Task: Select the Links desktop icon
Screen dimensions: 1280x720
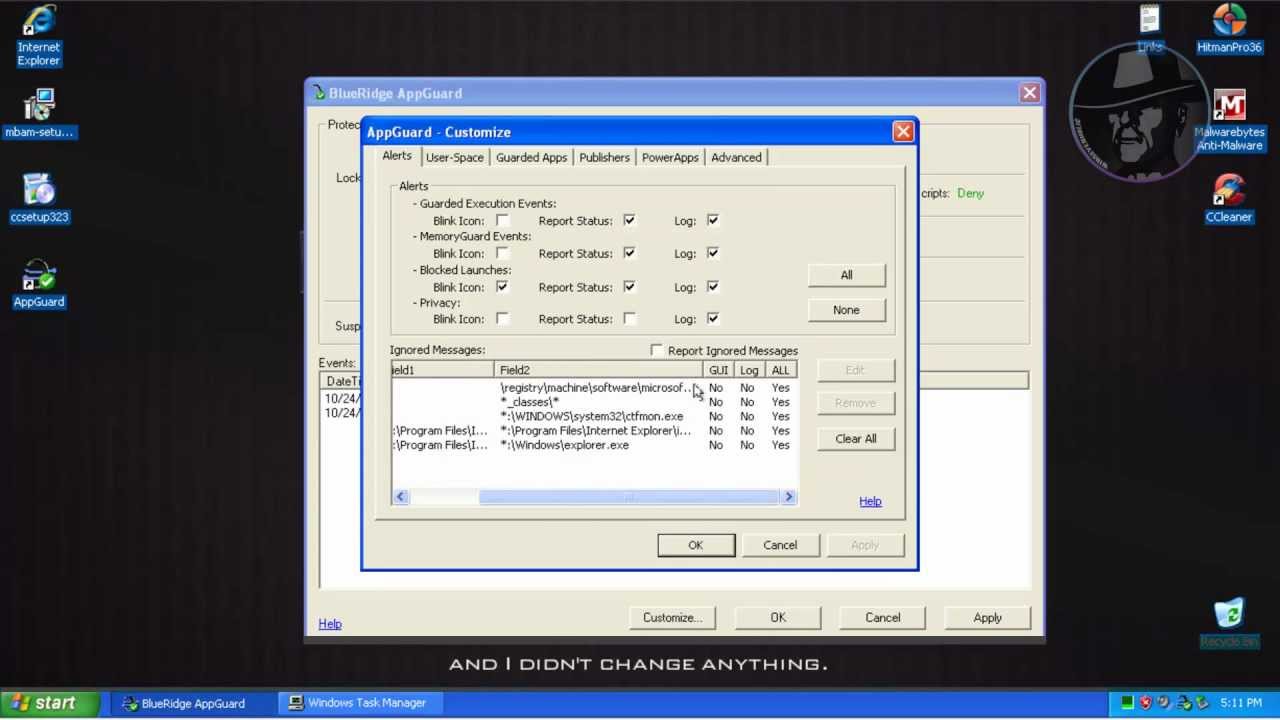Action: [1149, 29]
